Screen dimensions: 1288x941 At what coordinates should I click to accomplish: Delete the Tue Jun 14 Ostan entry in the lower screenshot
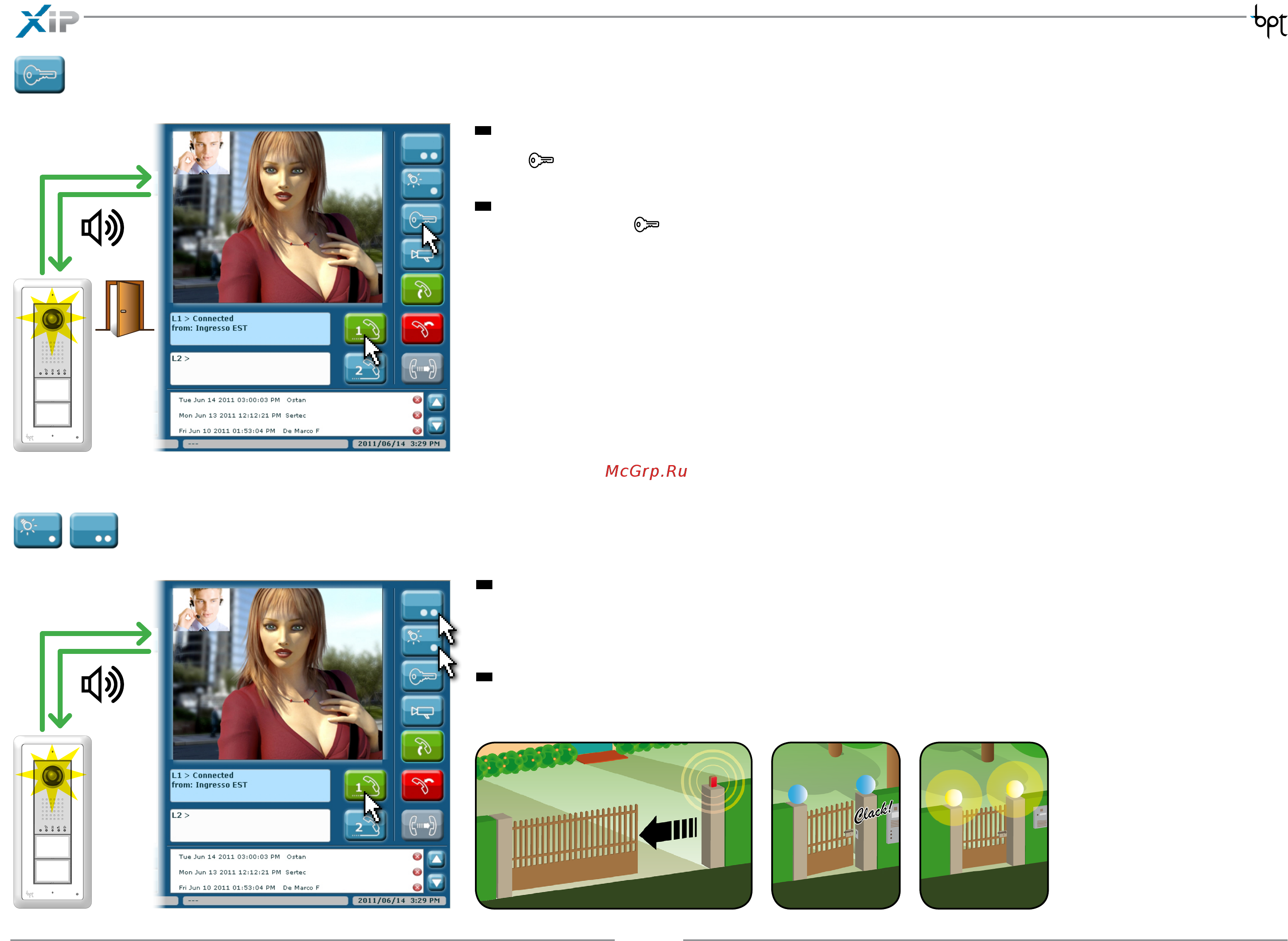417,857
